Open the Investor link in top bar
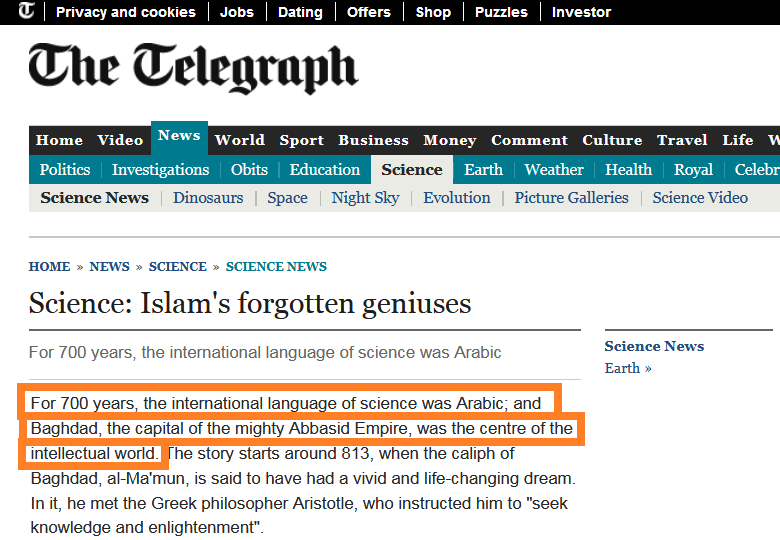This screenshot has width=780, height=540. (x=581, y=12)
